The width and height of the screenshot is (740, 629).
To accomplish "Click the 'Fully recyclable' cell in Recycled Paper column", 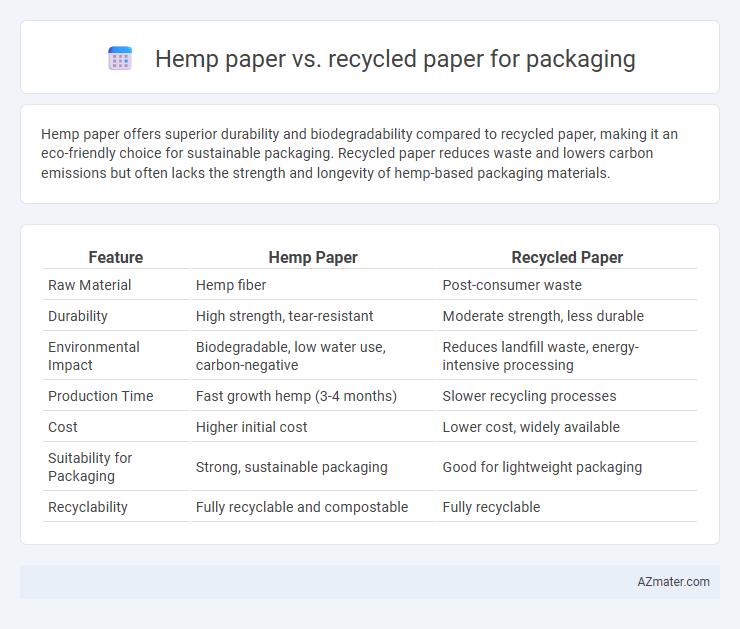I will [x=491, y=507].
